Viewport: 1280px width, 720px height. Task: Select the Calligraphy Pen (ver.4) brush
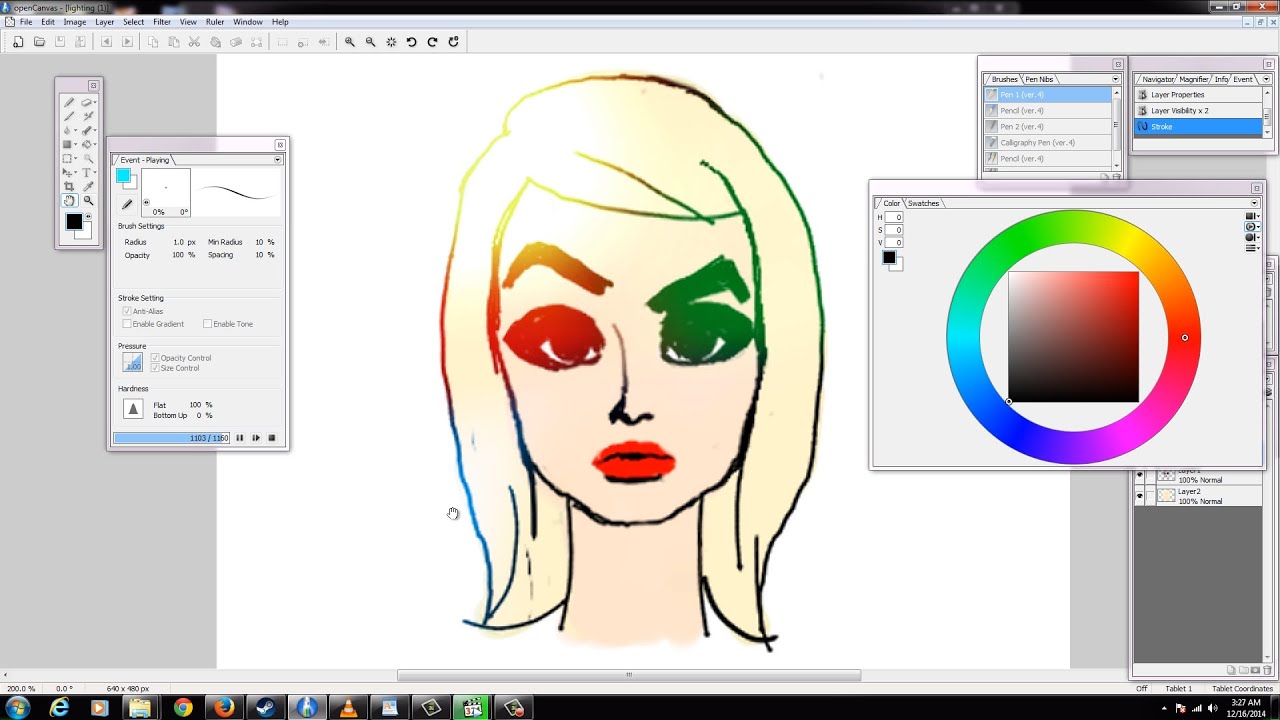1048,142
